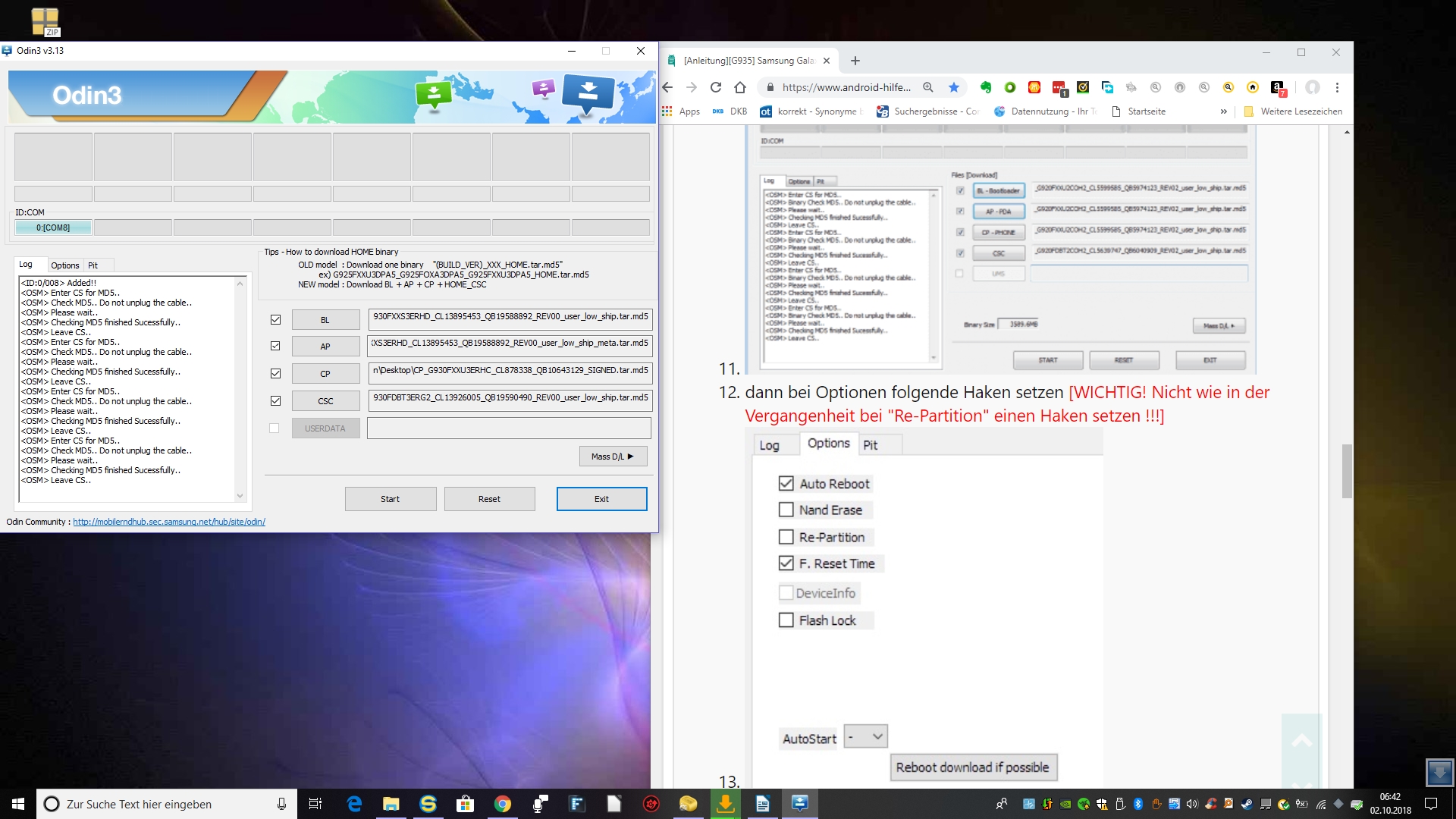Click the zoom magnifier icon in the address bar
This screenshot has height=819, width=1456.
928,87
